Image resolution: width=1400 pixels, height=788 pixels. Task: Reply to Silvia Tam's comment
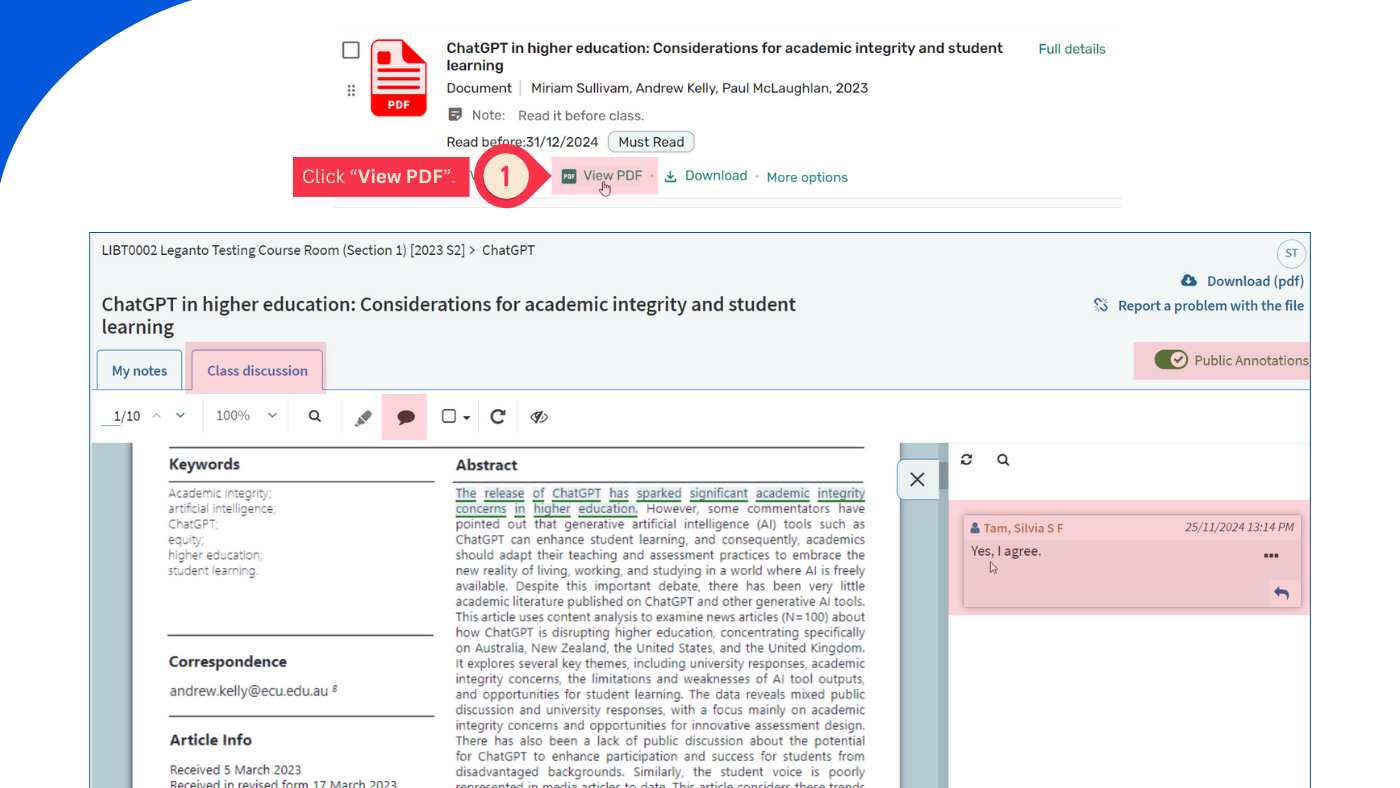(x=1282, y=592)
